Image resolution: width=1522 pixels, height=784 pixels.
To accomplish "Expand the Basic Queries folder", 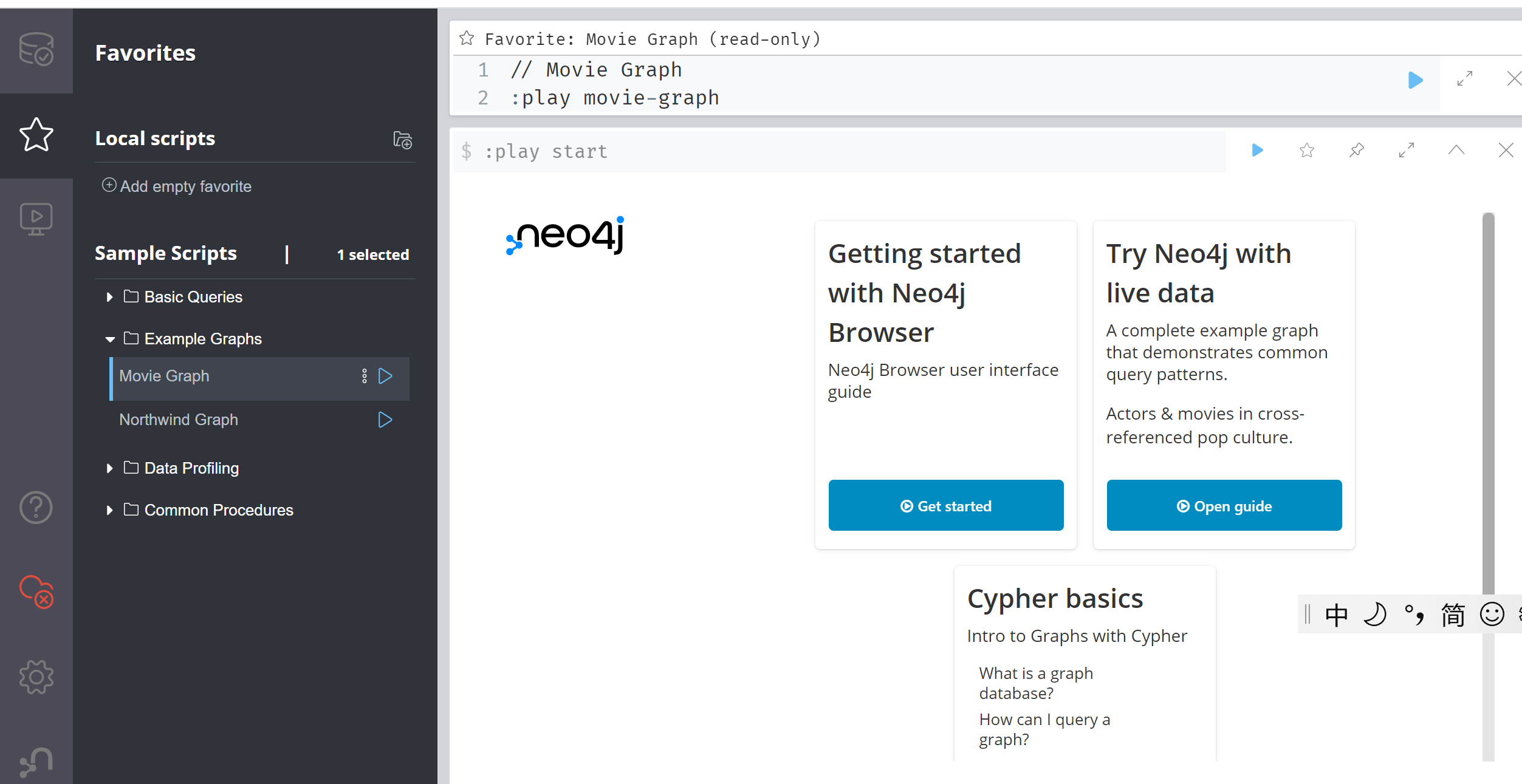I will click(x=109, y=297).
